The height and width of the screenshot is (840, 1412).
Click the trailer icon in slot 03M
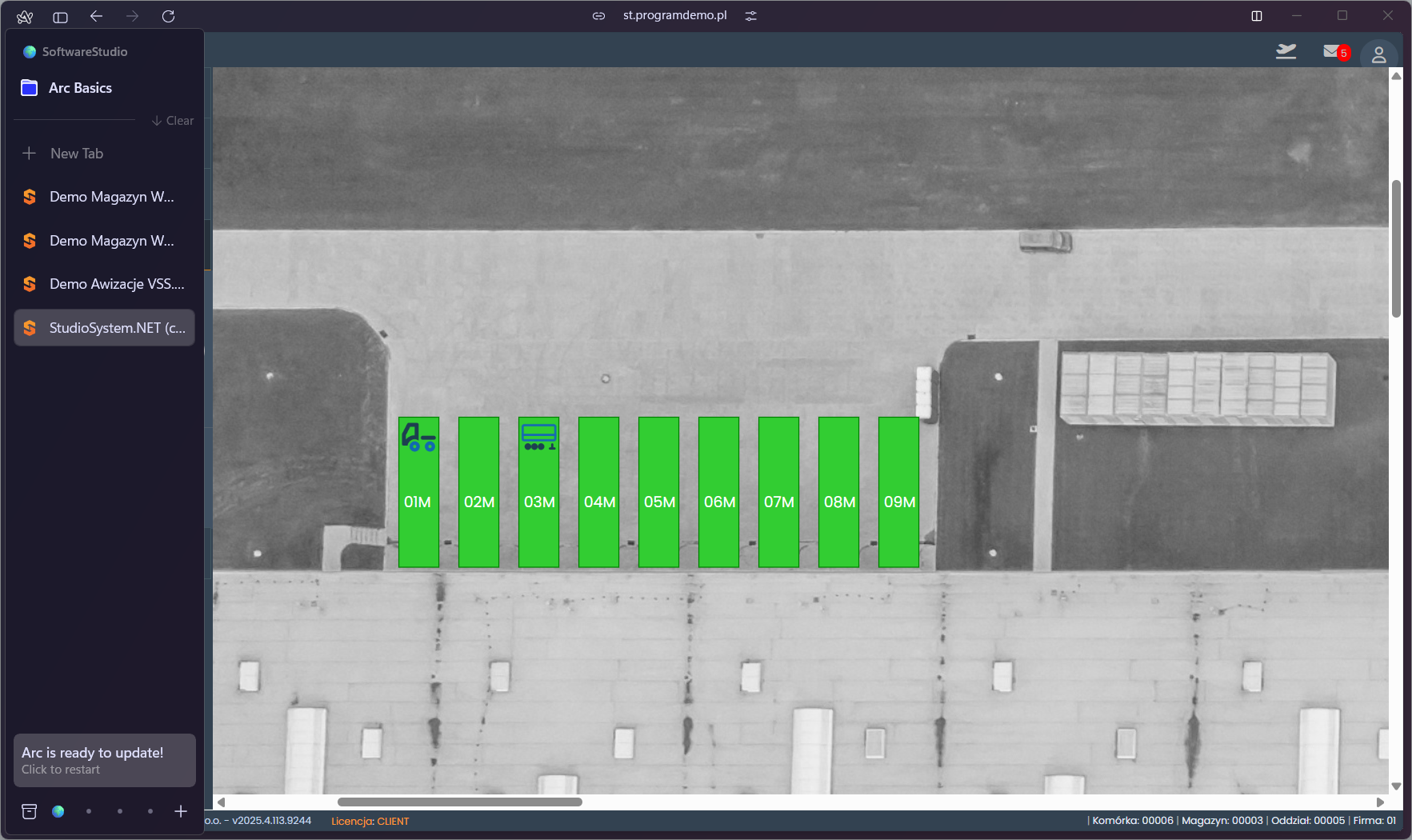pyautogui.click(x=538, y=437)
